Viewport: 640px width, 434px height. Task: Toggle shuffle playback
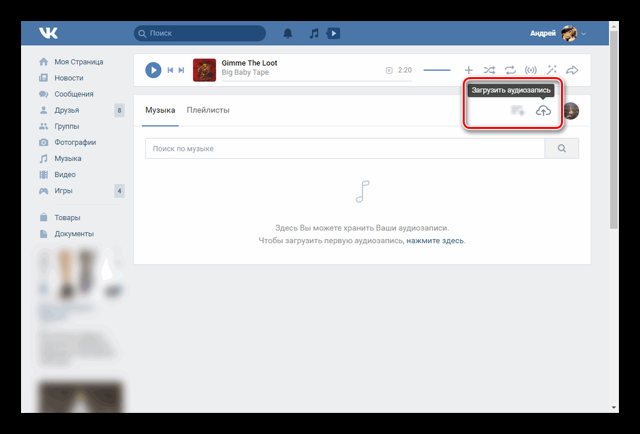pos(489,70)
